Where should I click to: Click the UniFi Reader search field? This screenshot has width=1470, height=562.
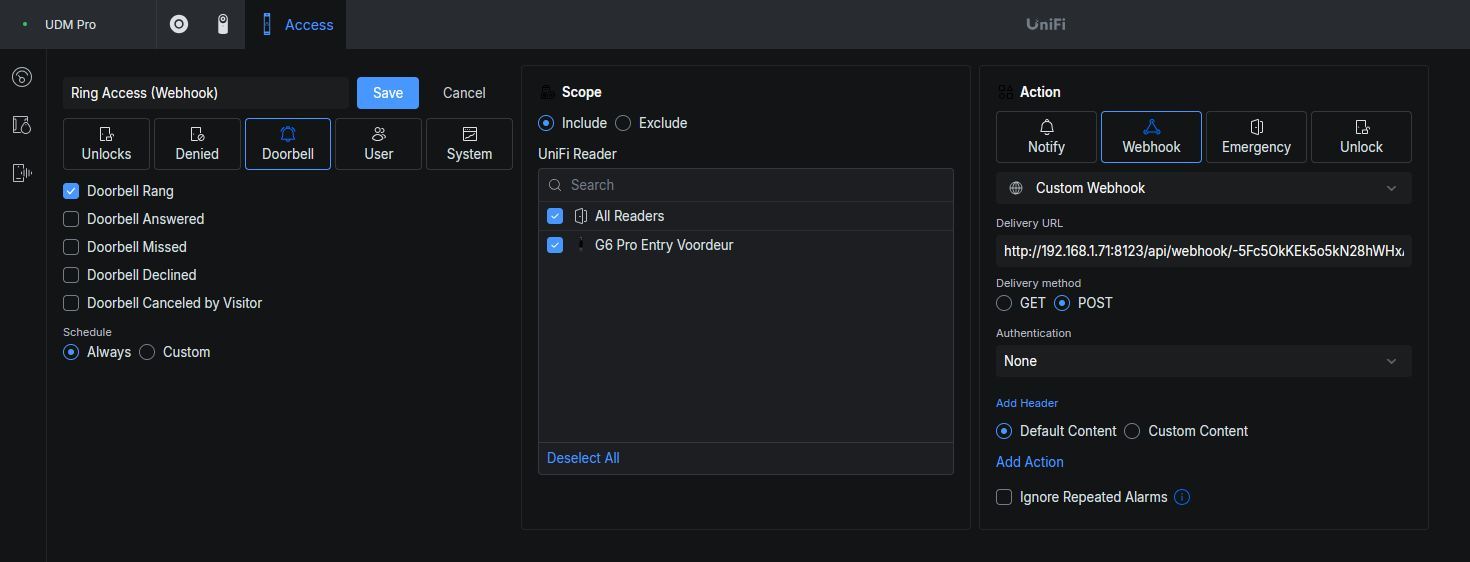746,185
